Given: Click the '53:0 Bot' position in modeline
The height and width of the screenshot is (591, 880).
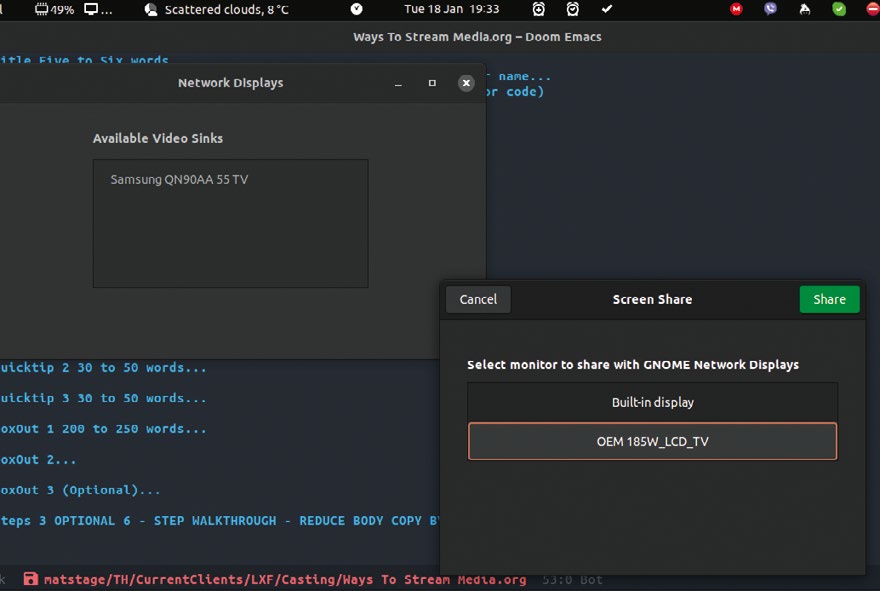Looking at the screenshot, I should click(572, 579).
